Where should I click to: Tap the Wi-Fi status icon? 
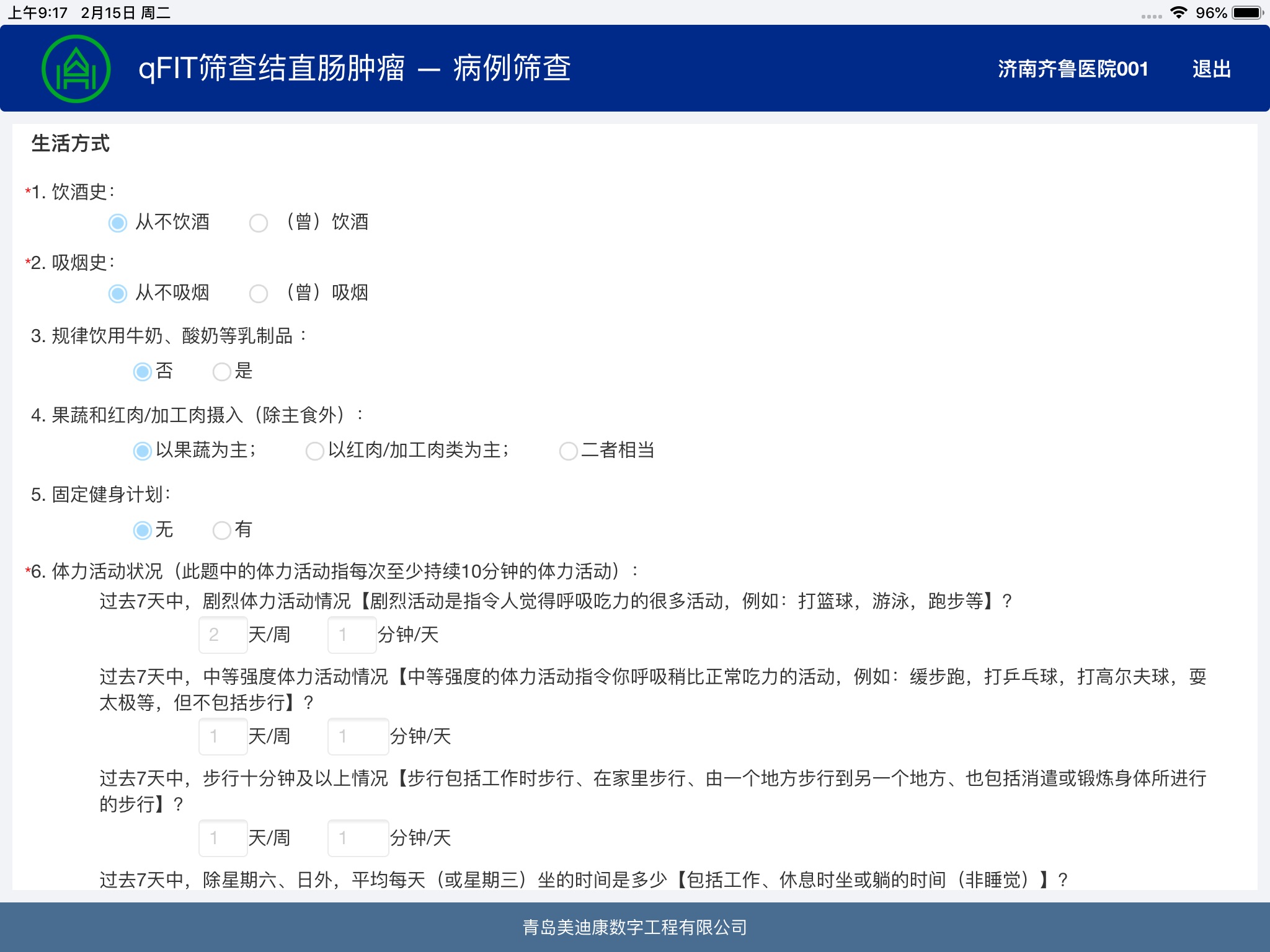1179,12
